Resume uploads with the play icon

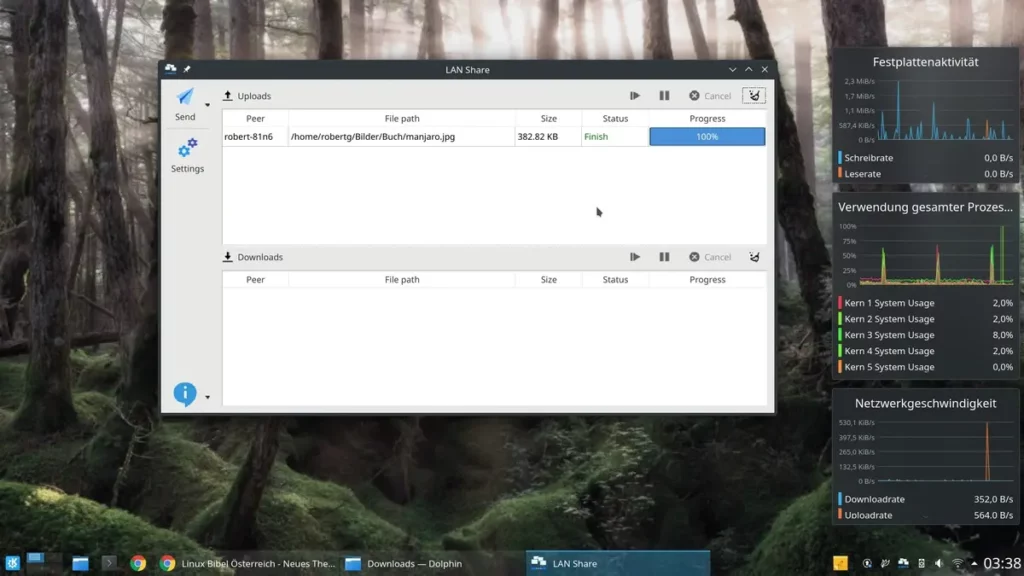pyautogui.click(x=635, y=95)
